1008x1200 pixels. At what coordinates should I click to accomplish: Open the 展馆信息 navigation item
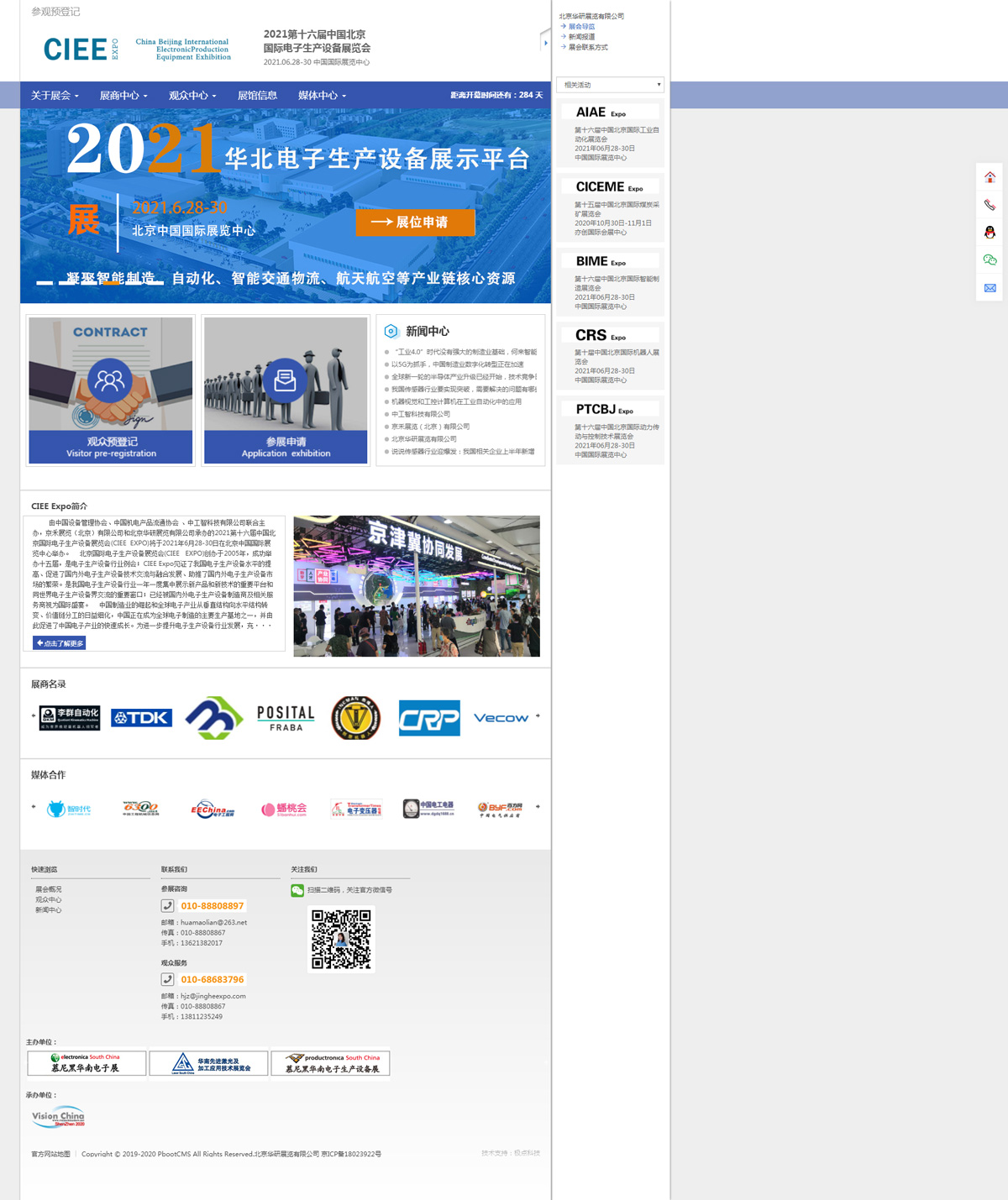coord(257,96)
